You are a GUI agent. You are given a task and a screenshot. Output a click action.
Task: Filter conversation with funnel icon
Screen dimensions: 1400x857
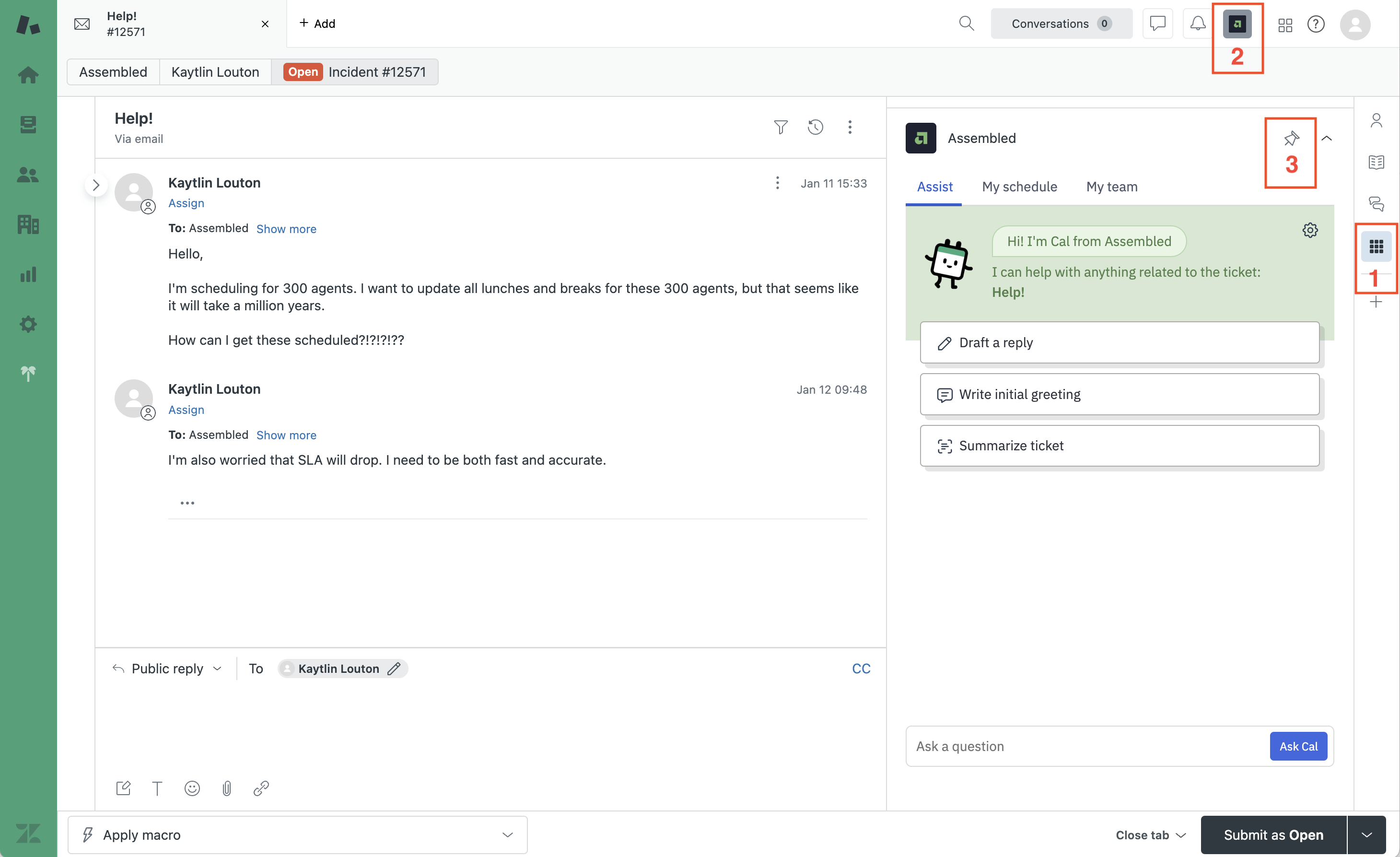(x=781, y=127)
